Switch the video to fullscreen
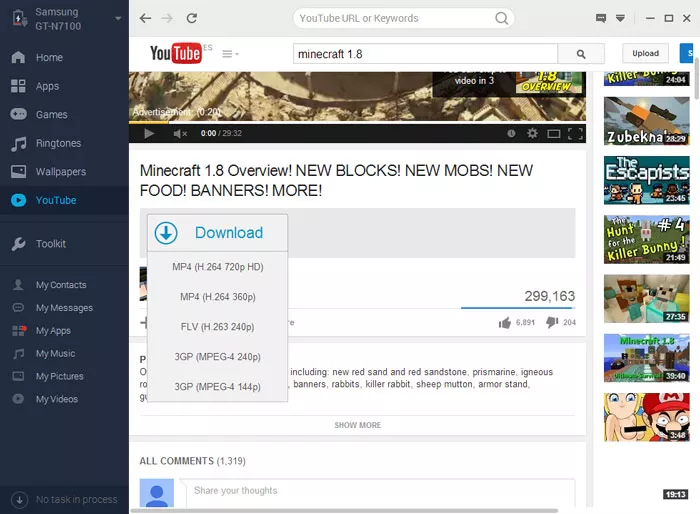The height and width of the screenshot is (514, 700). point(575,134)
